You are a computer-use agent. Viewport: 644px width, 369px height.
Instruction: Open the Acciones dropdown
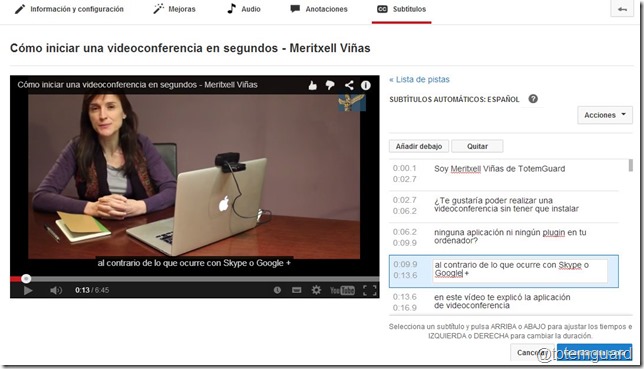click(x=605, y=115)
